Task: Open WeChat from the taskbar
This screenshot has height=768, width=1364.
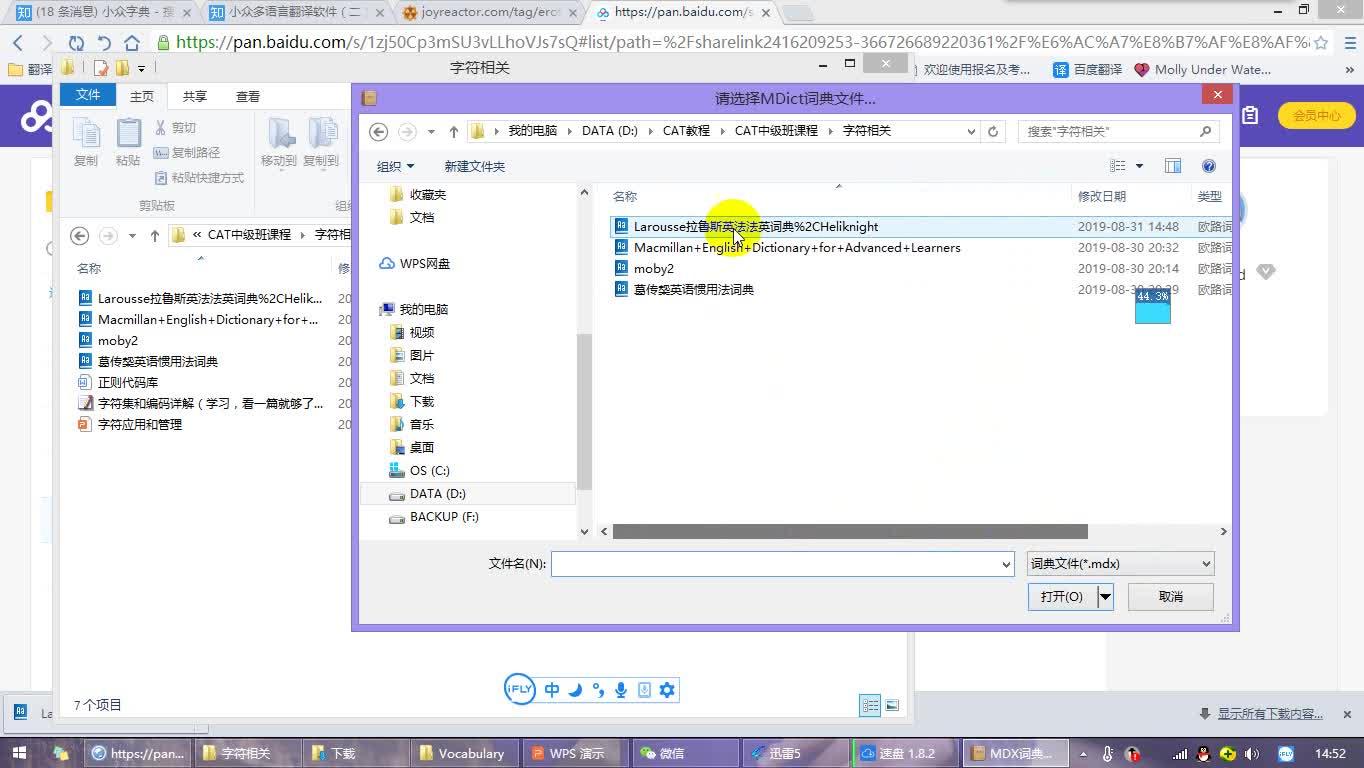Action: pyautogui.click(x=686, y=752)
